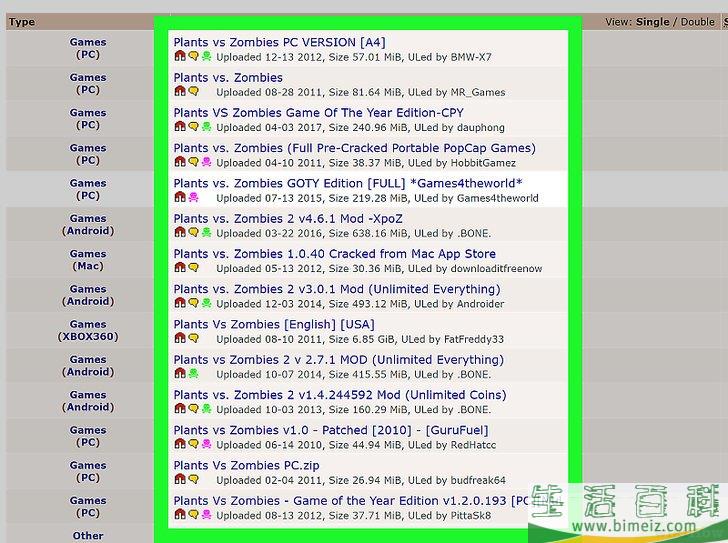This screenshot has height=543, width=728.
Task: Open Zombies 2 v1.4.244592 Mod (Unlimited Coins)
Action: coord(340,395)
